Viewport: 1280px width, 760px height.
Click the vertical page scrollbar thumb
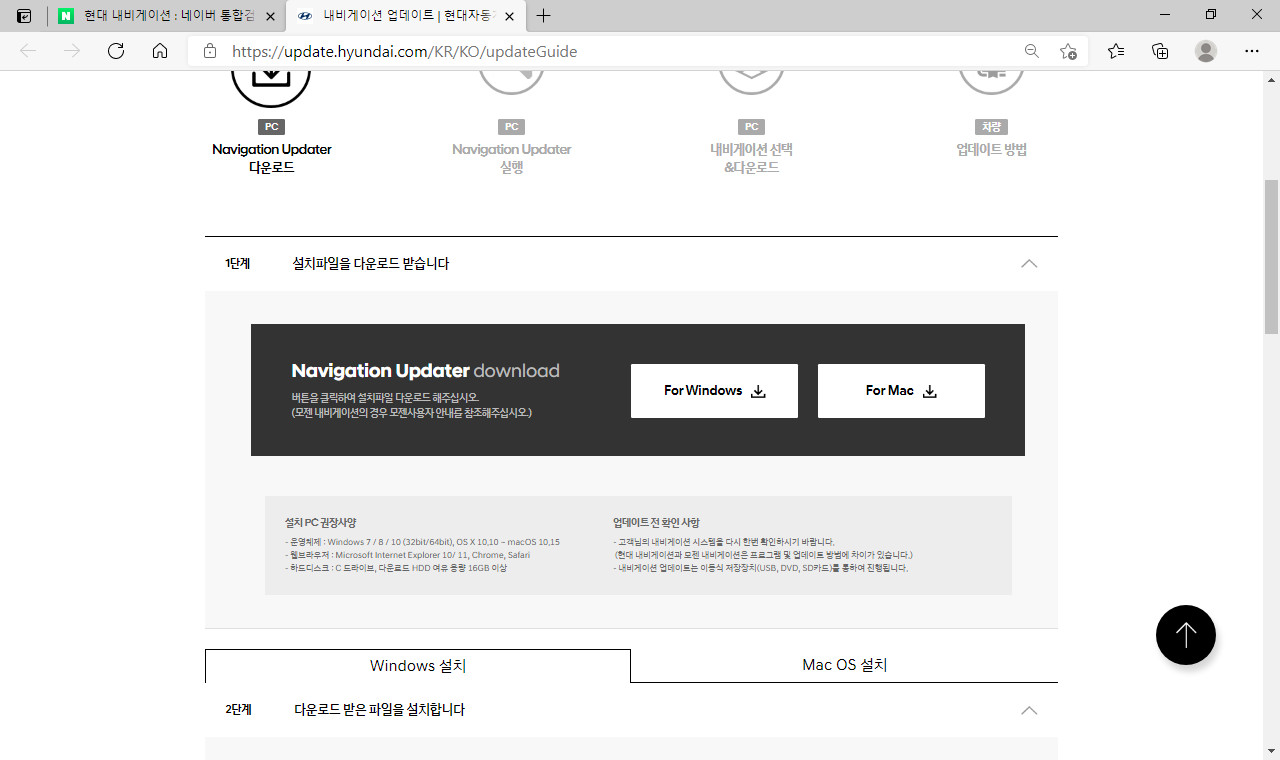pyautogui.click(x=1272, y=256)
